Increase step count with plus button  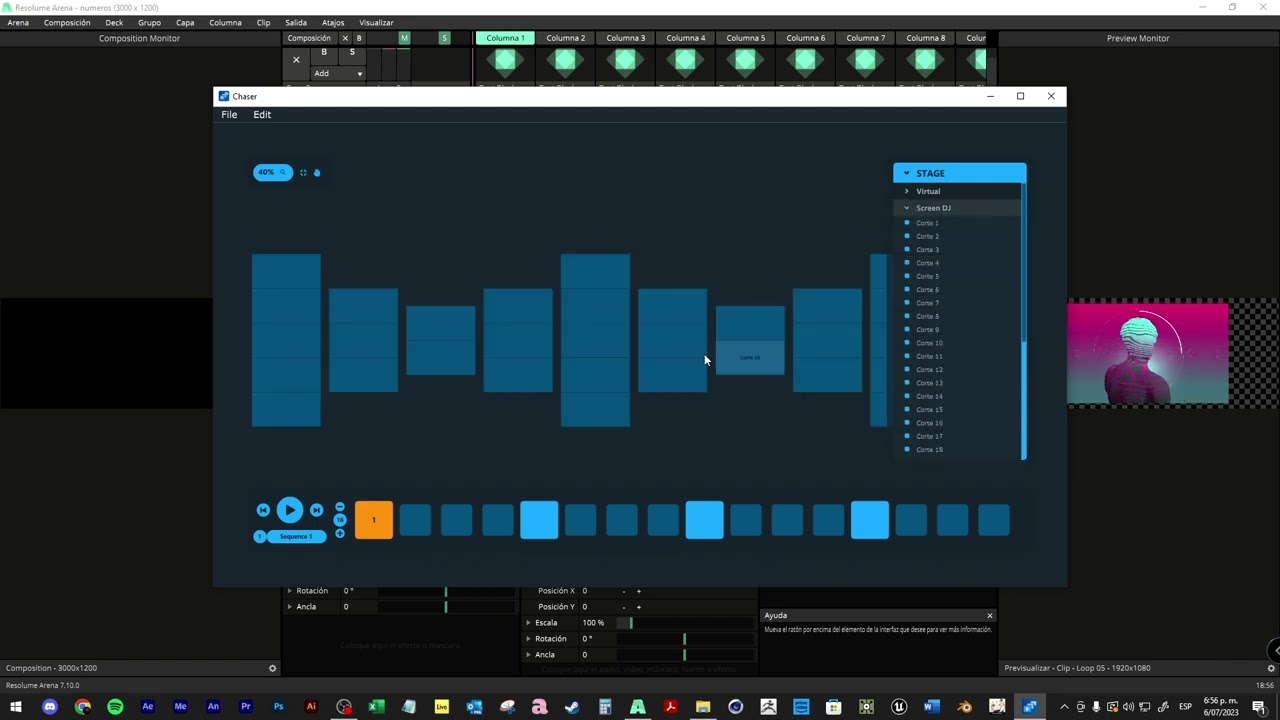(340, 533)
